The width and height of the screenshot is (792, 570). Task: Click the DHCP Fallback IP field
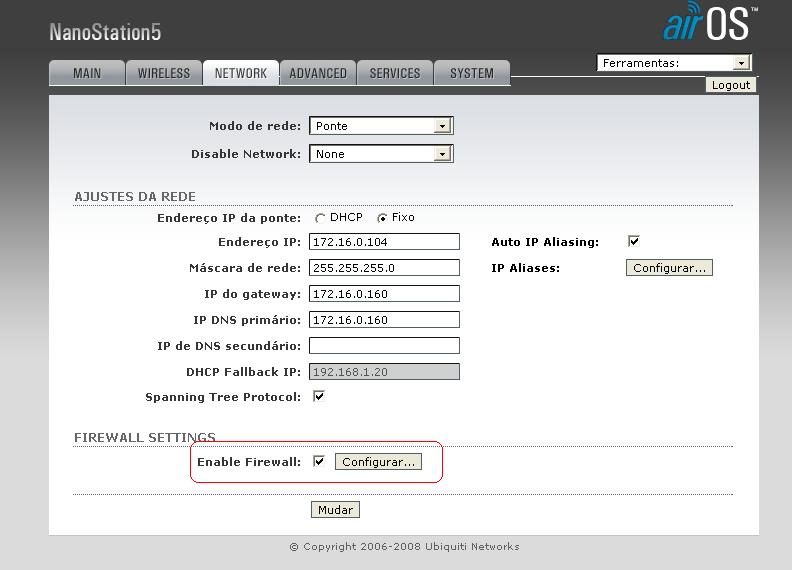tap(384, 372)
